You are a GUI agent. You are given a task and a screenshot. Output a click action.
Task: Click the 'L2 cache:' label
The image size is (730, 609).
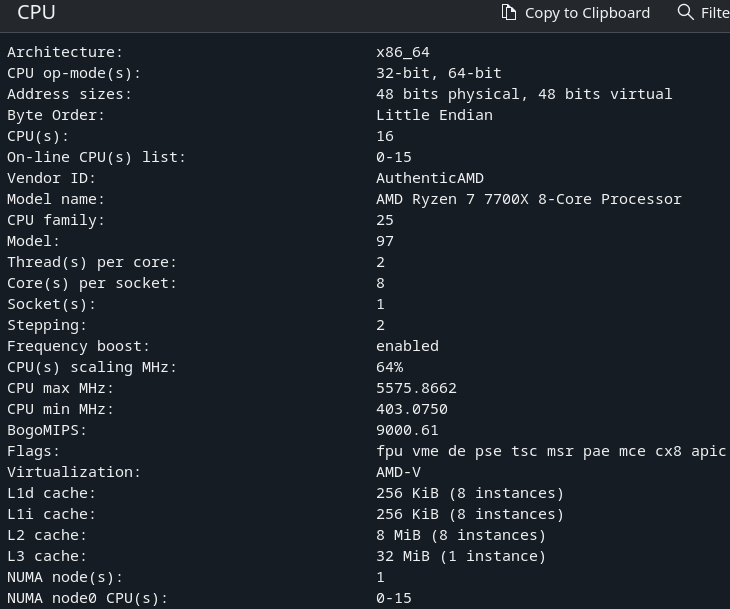(47, 535)
